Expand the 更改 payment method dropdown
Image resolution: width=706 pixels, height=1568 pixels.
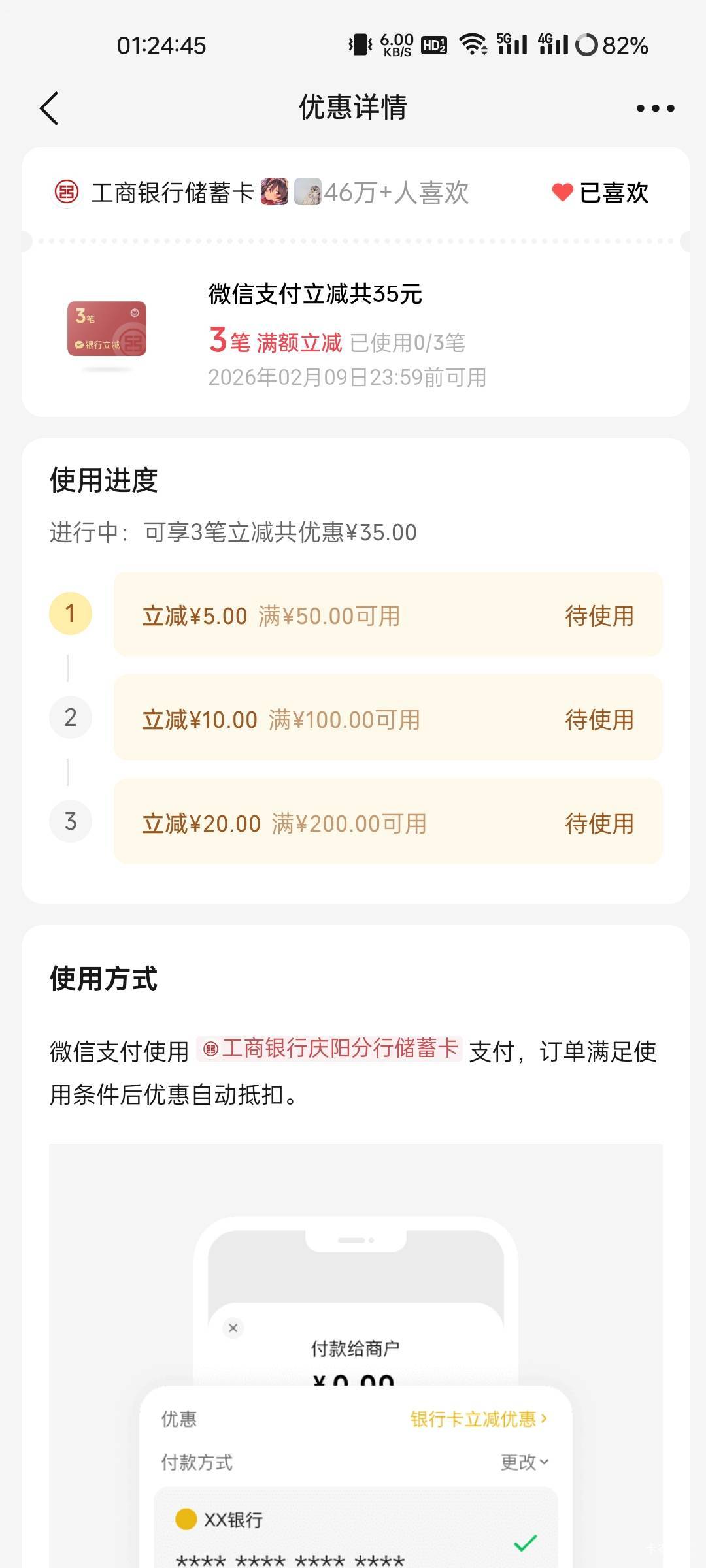(524, 1462)
